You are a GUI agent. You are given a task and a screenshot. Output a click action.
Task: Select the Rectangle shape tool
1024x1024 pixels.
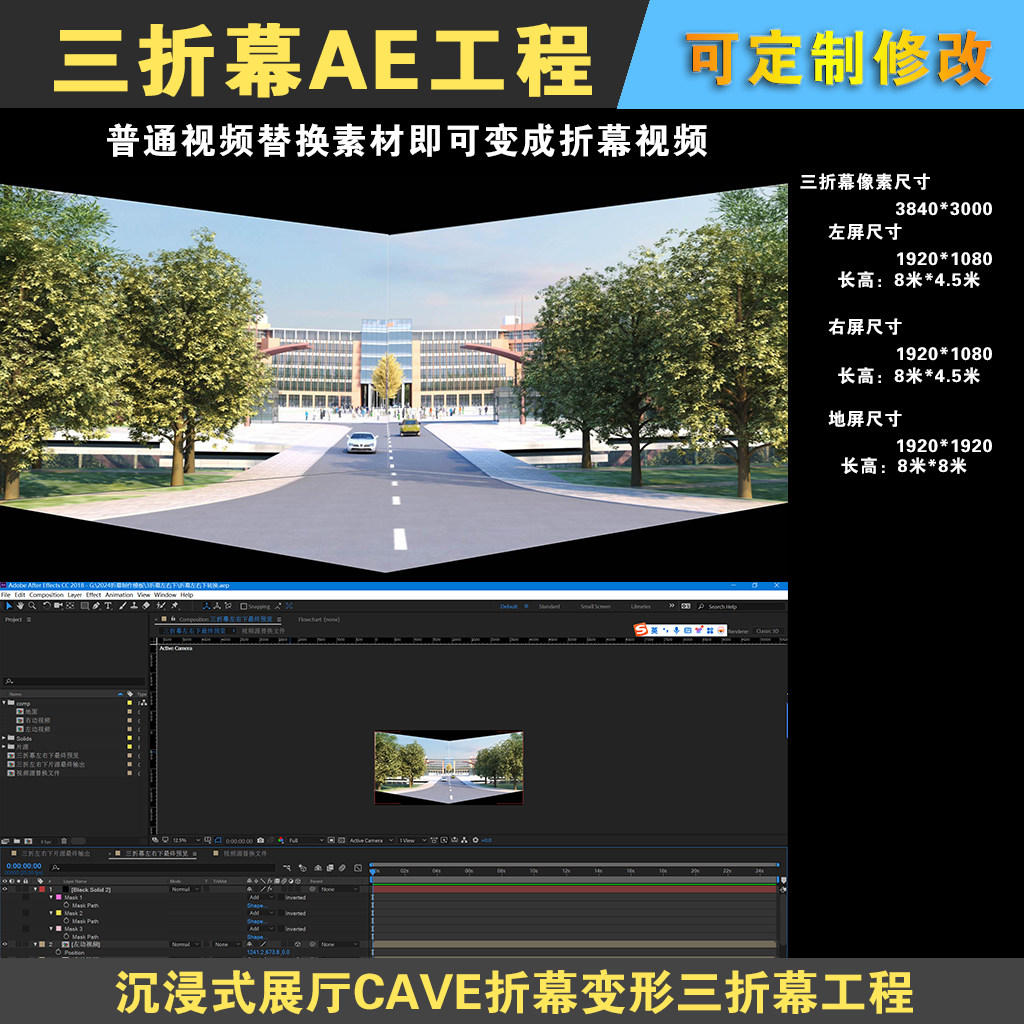(85, 606)
